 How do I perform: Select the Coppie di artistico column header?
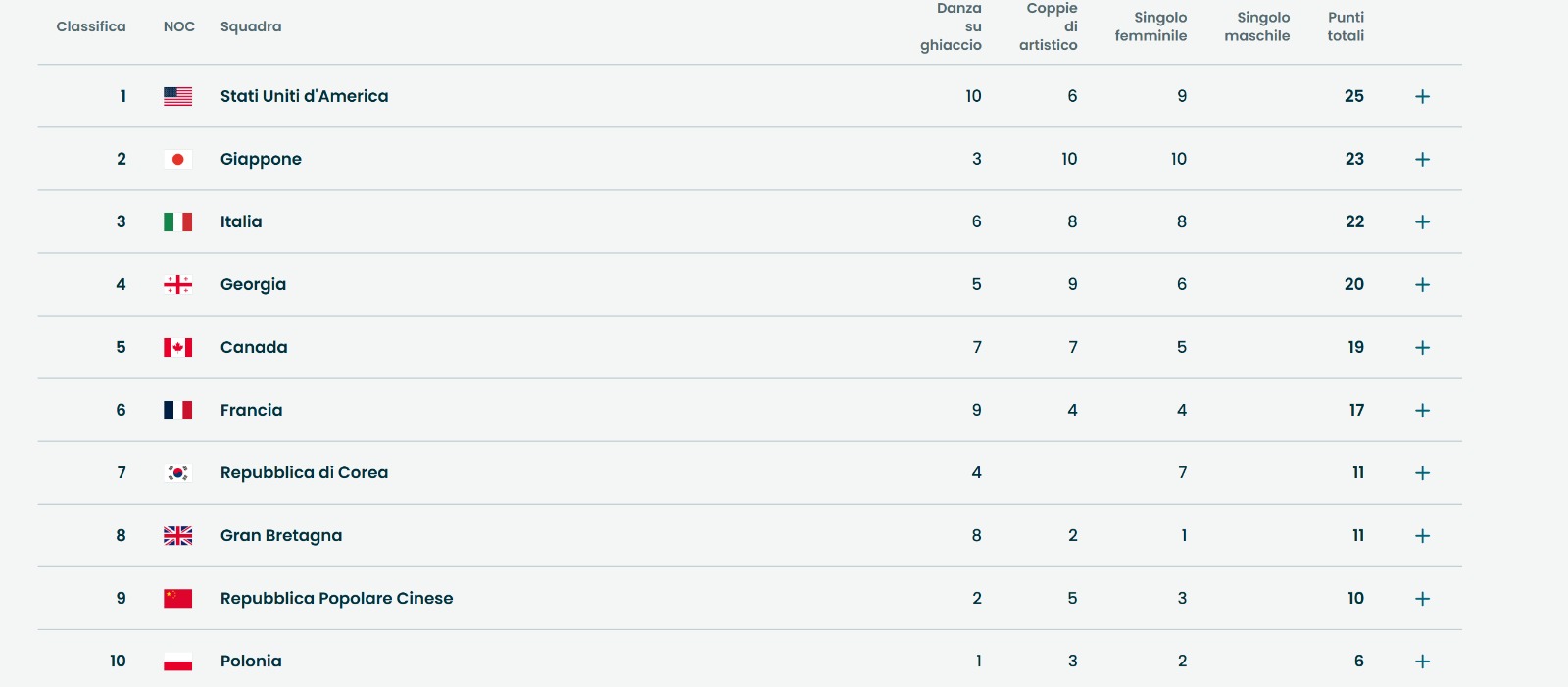(1049, 26)
